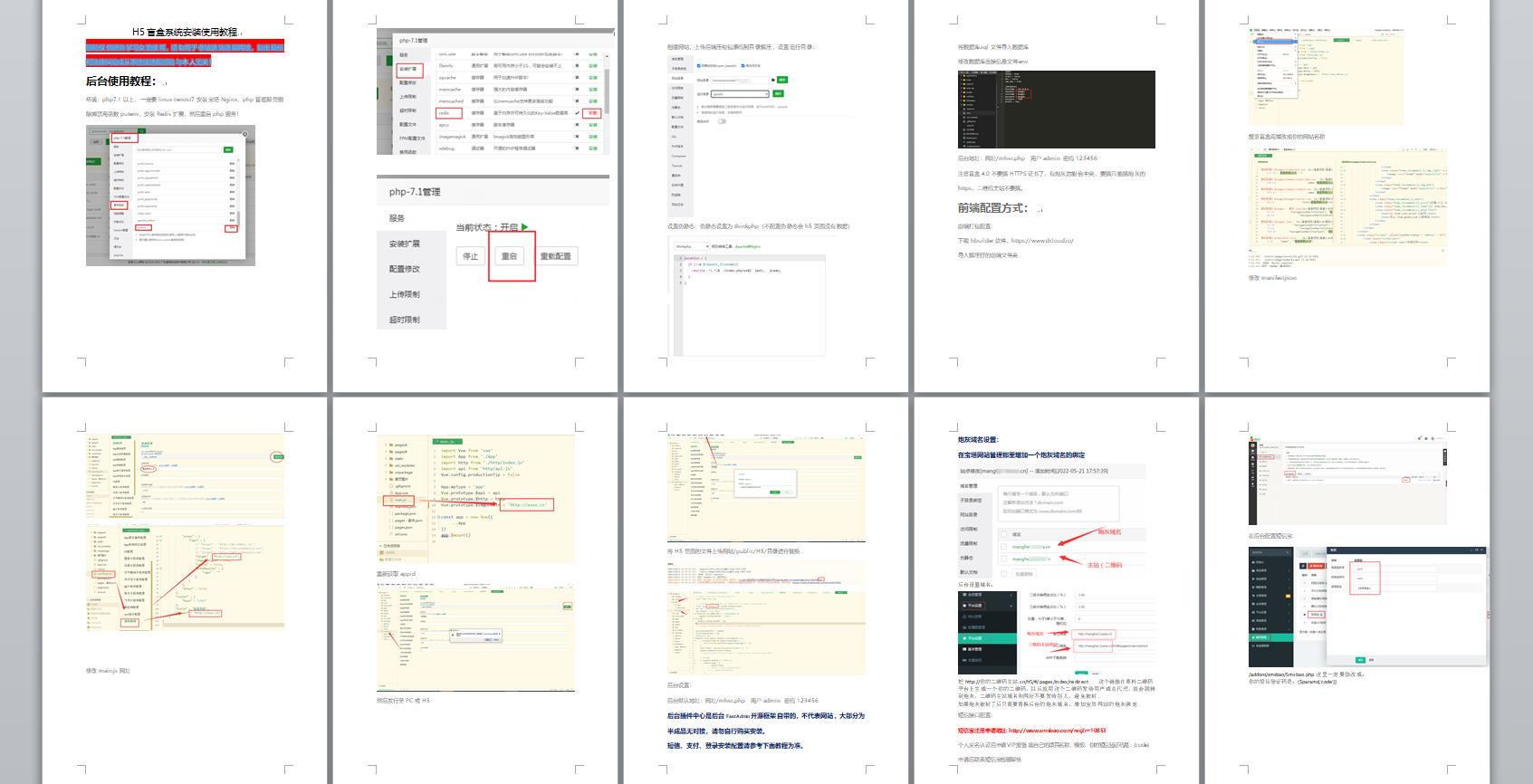1533x784 pixels.
Task: Open the dcloud.io download link
Action: click(1042, 241)
